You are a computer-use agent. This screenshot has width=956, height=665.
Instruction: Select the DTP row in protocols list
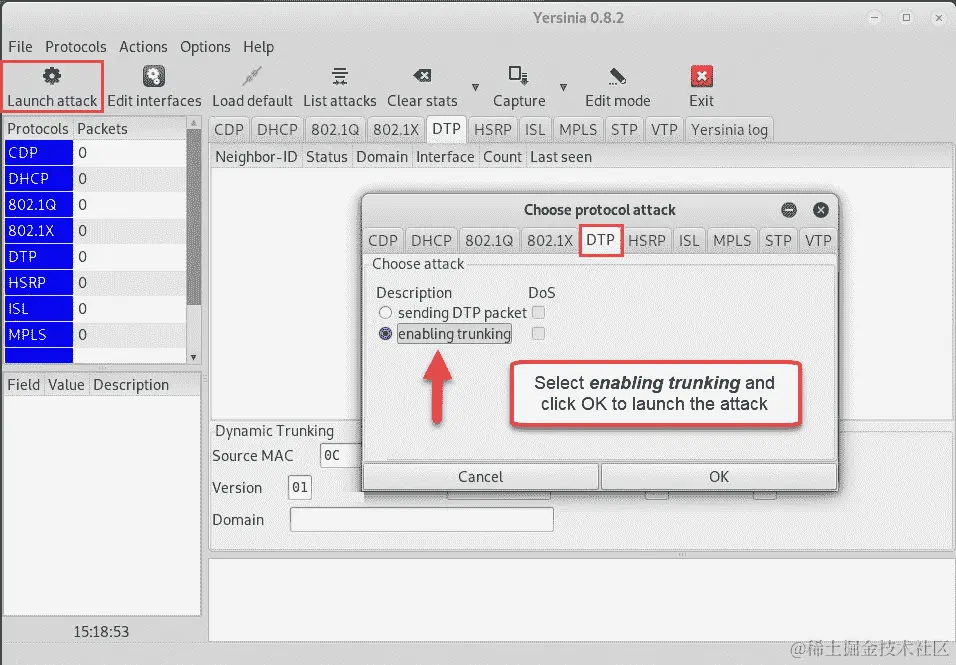95,257
